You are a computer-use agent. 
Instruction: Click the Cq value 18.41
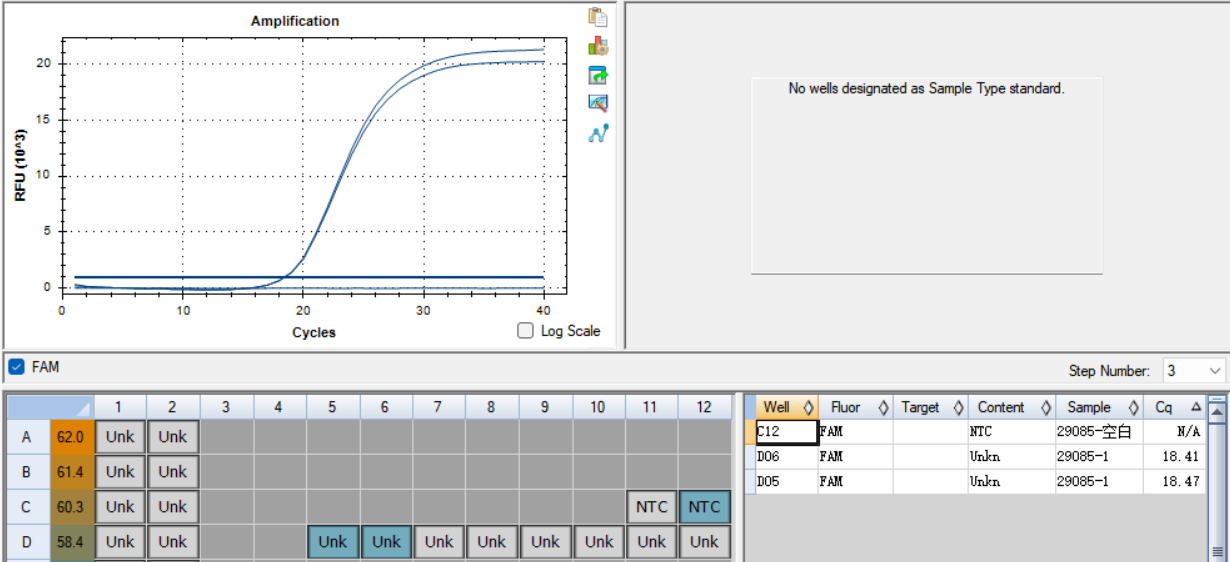(x=1175, y=457)
